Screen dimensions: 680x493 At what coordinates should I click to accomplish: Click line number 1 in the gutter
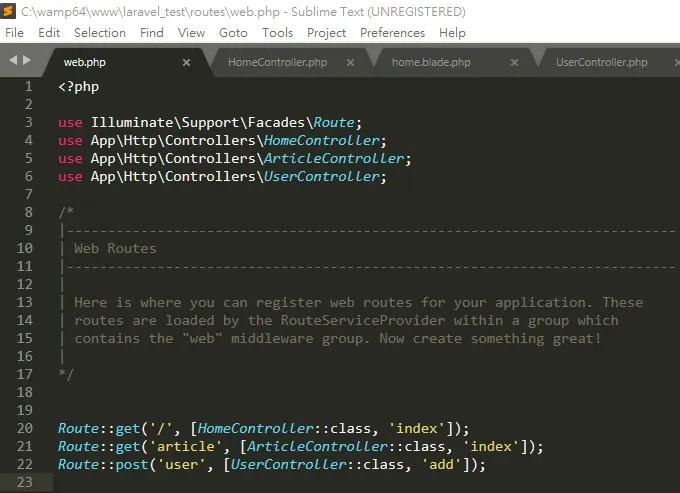pyautogui.click(x=29, y=86)
